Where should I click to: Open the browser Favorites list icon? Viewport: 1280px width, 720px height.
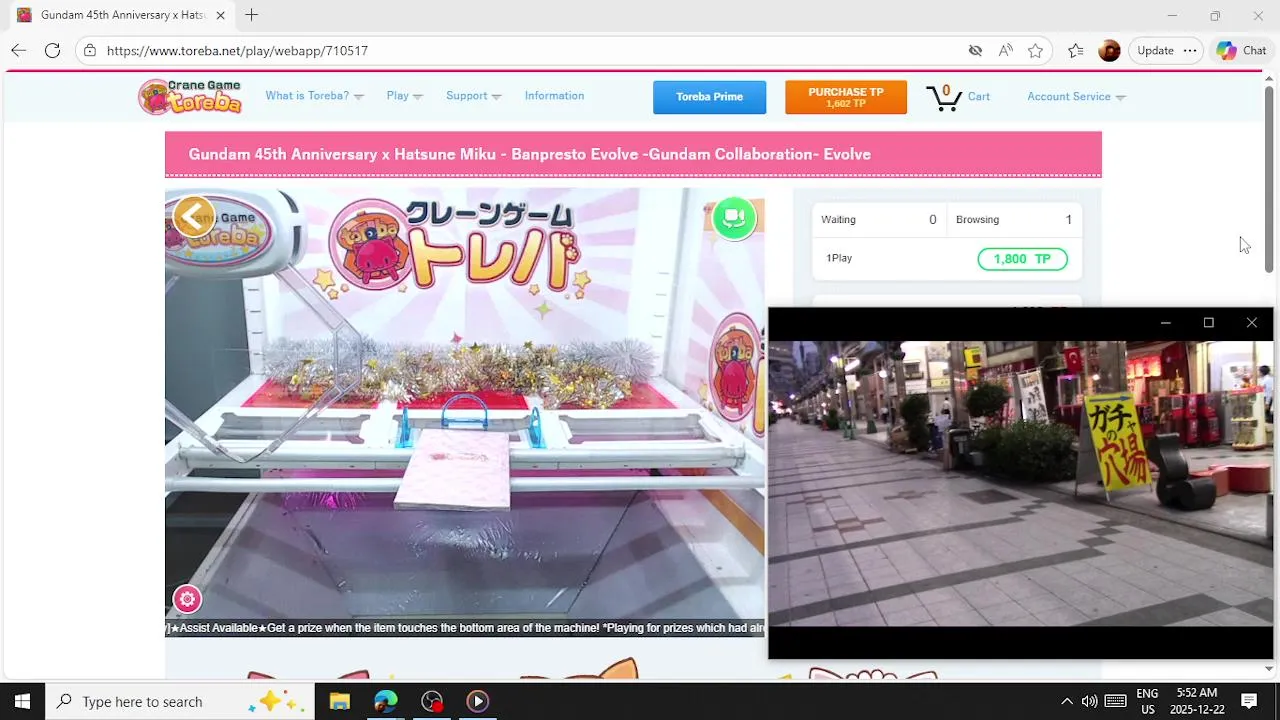click(x=1075, y=50)
